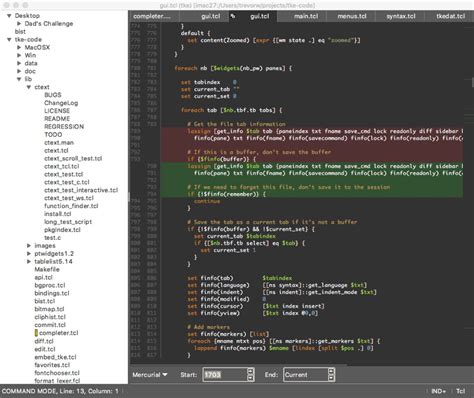Open the BUGS file in ctext

(x=53, y=95)
